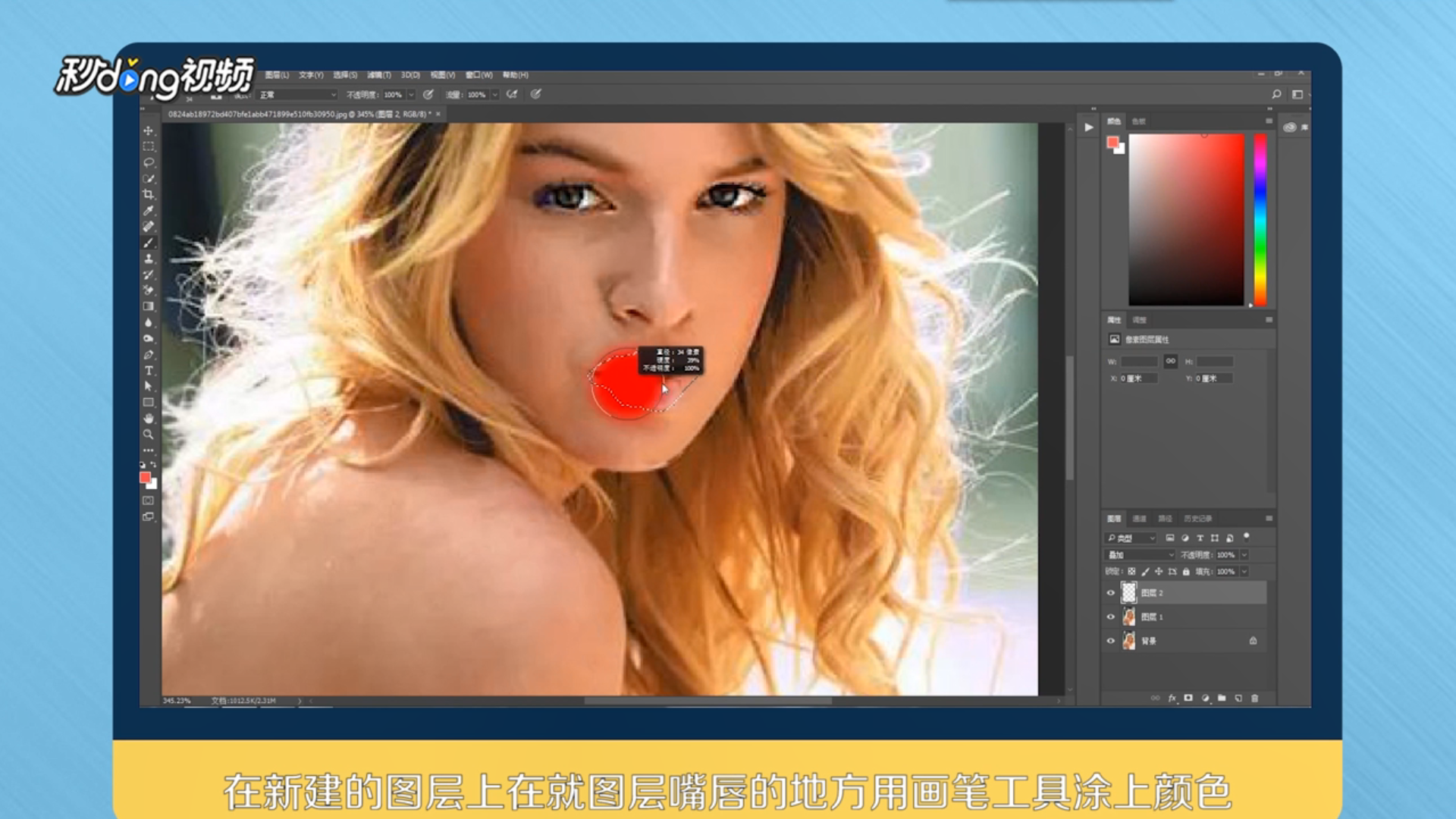This screenshot has width=1456, height=819.
Task: Select the 图层 2 layer thumbnail
Action: (1129, 593)
